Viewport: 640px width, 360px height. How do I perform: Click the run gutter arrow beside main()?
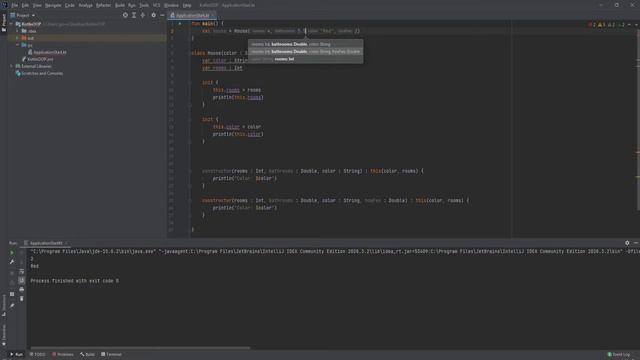click(x=180, y=24)
